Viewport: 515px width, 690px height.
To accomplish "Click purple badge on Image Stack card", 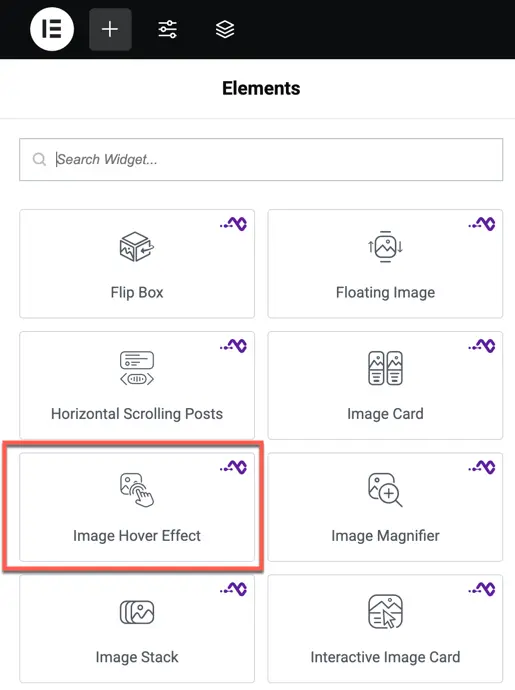I will [x=234, y=589].
